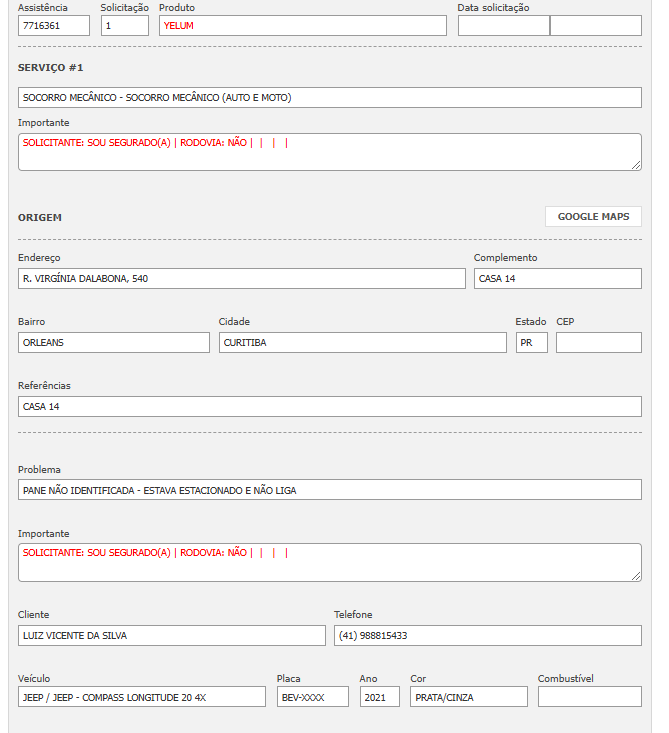Click the second Data solicitação field
This screenshot has height=733, width=669.
[595, 26]
